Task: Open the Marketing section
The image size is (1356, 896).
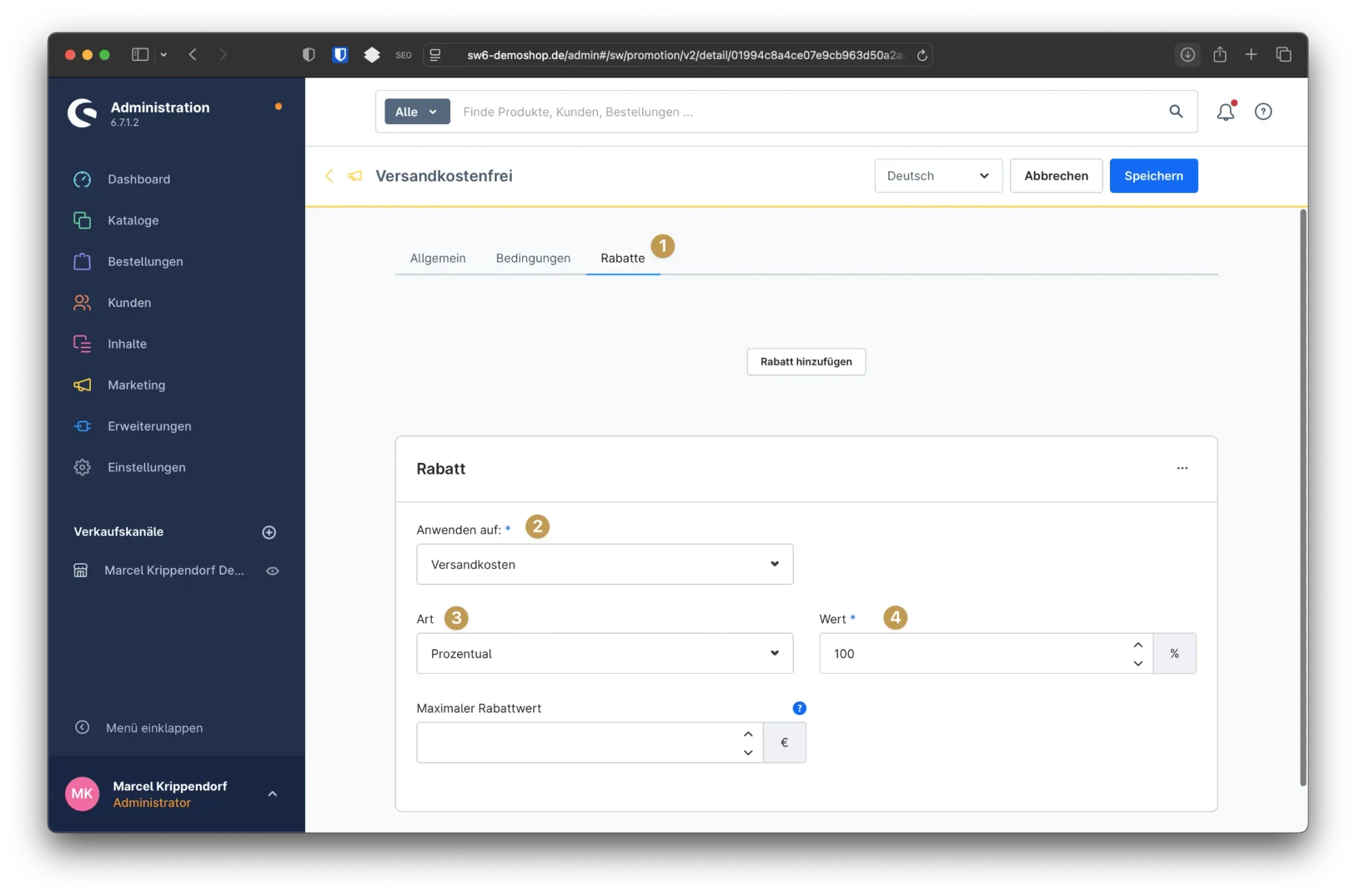Action: [x=136, y=384]
